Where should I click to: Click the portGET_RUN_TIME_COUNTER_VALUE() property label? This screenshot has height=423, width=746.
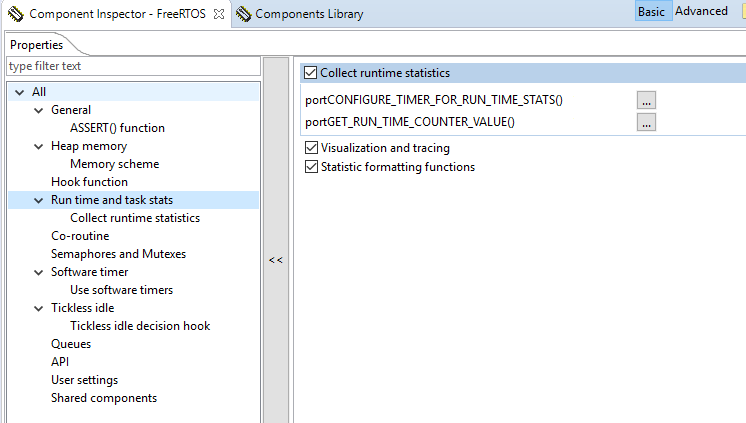tap(410, 122)
